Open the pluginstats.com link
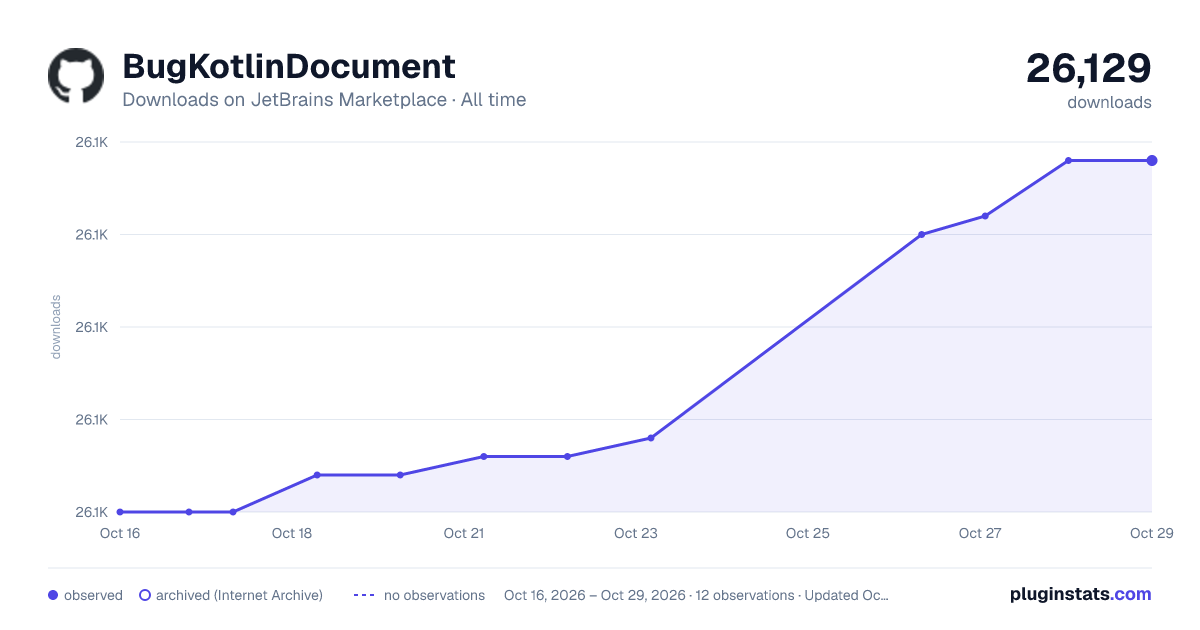 (1081, 594)
